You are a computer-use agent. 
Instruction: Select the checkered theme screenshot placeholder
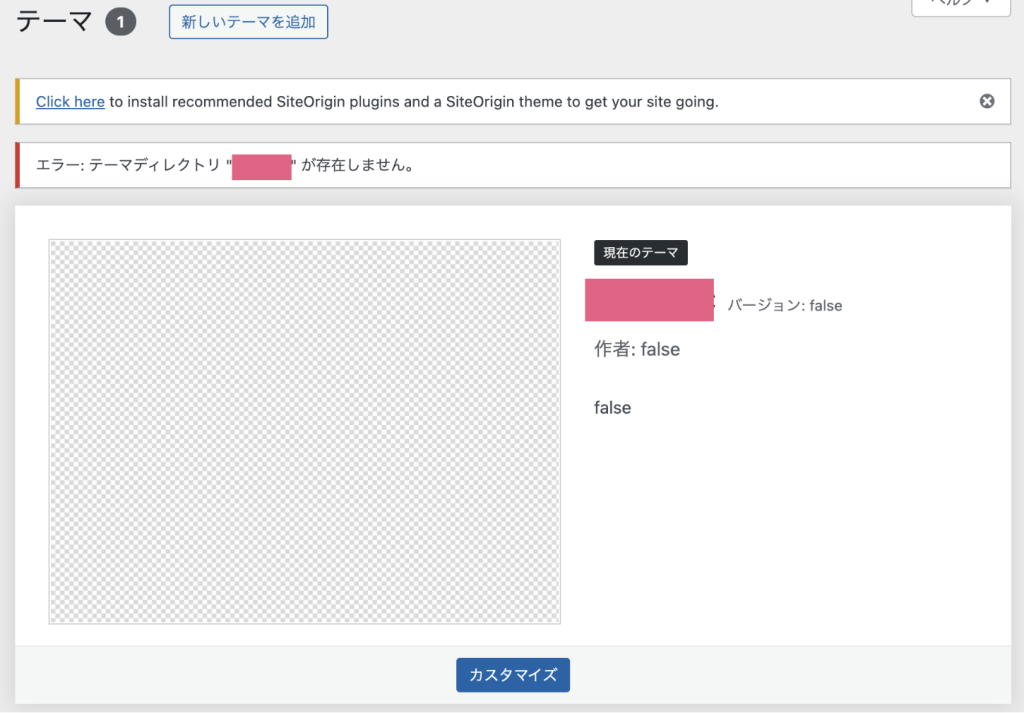304,431
